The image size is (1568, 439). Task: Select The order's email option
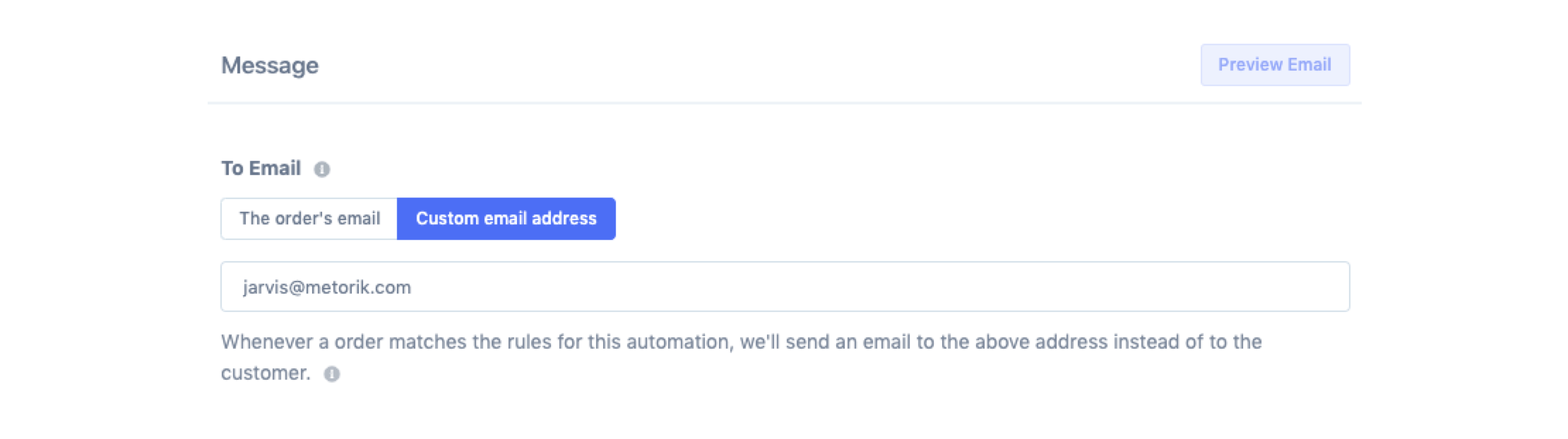(309, 219)
